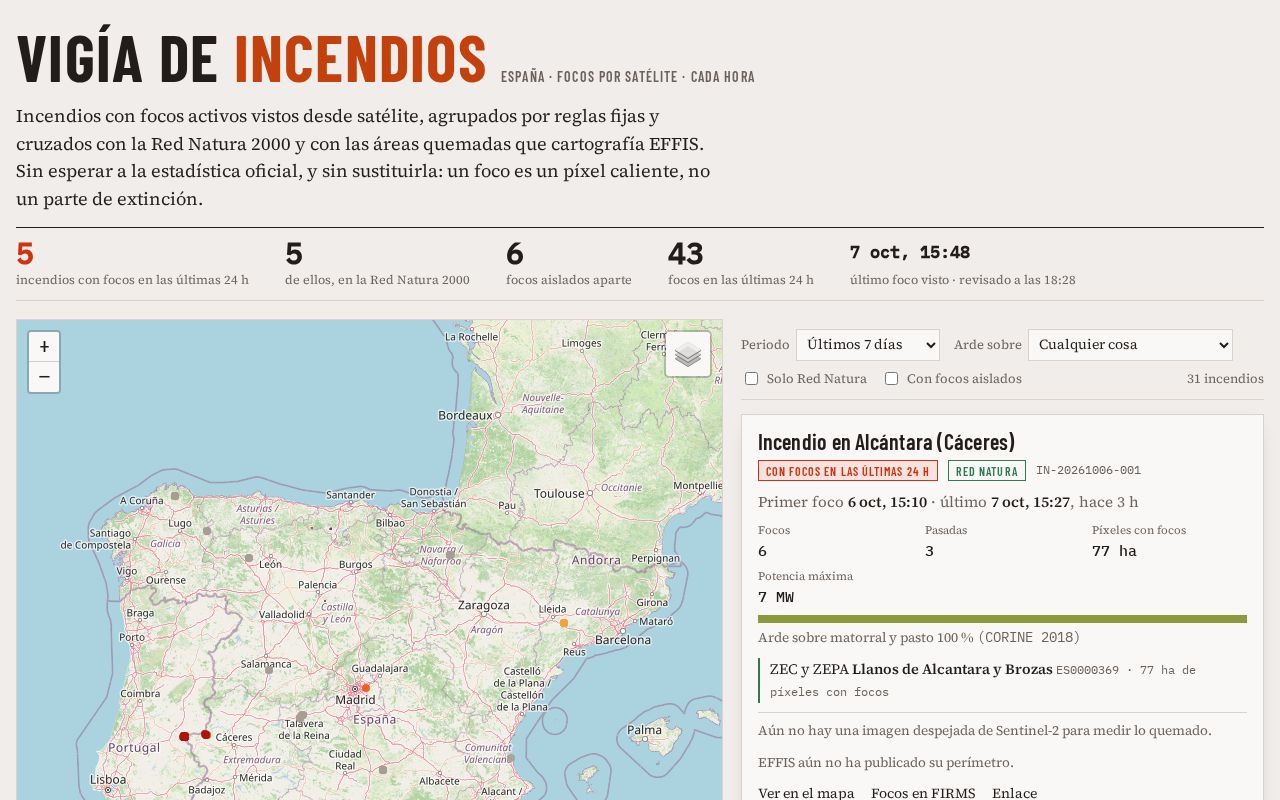Image resolution: width=1280 pixels, height=800 pixels.
Task: Click the Incendio en Alcántara (Cáceres) title
Action: (886, 442)
